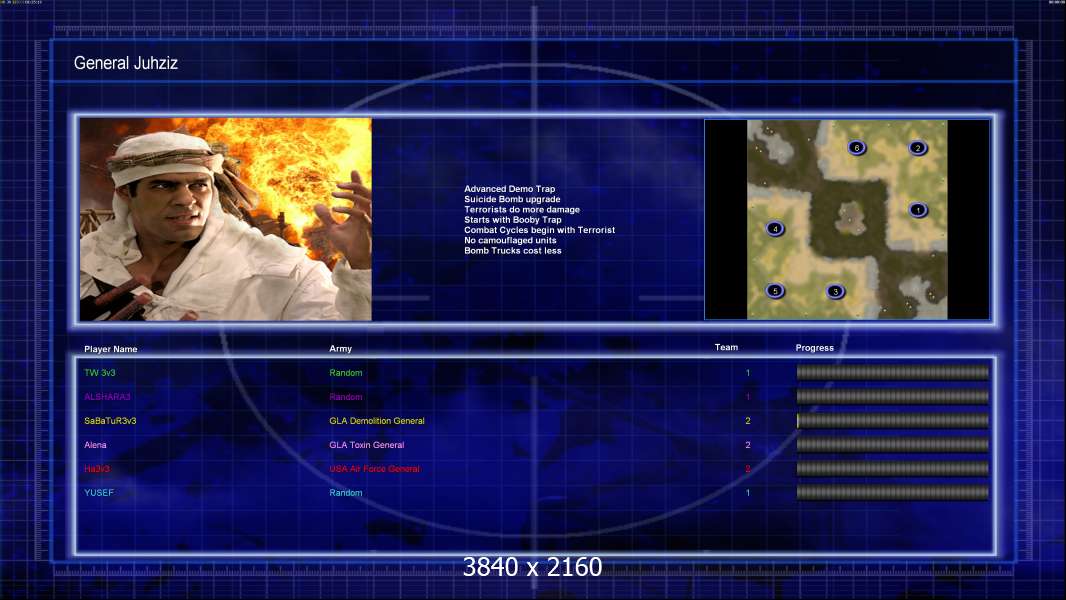The height and width of the screenshot is (600, 1066).
Task: Select player name TW 3v3
Action: click(x=100, y=373)
